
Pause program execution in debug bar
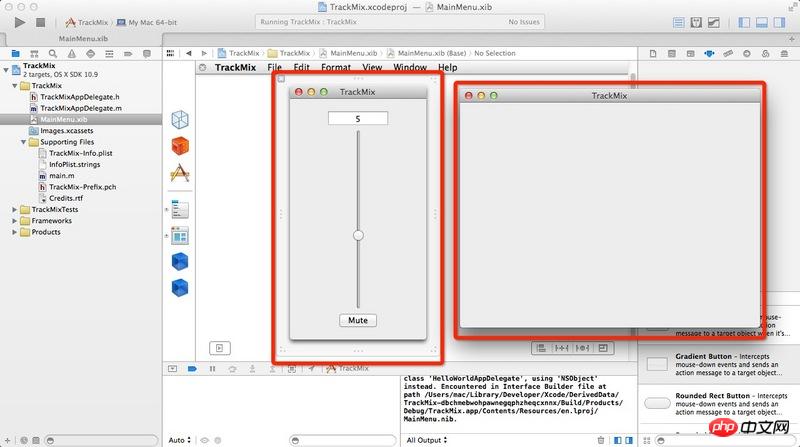coord(212,368)
